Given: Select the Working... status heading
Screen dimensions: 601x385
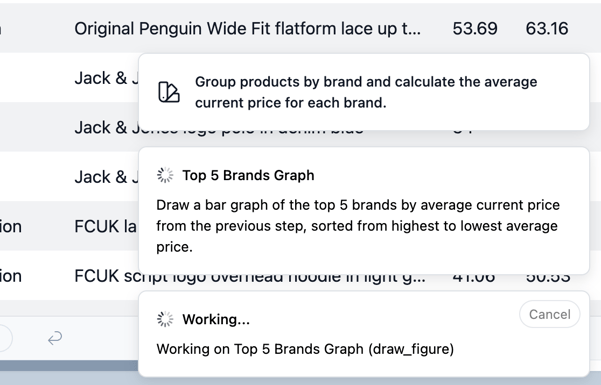Looking at the screenshot, I should point(216,319).
